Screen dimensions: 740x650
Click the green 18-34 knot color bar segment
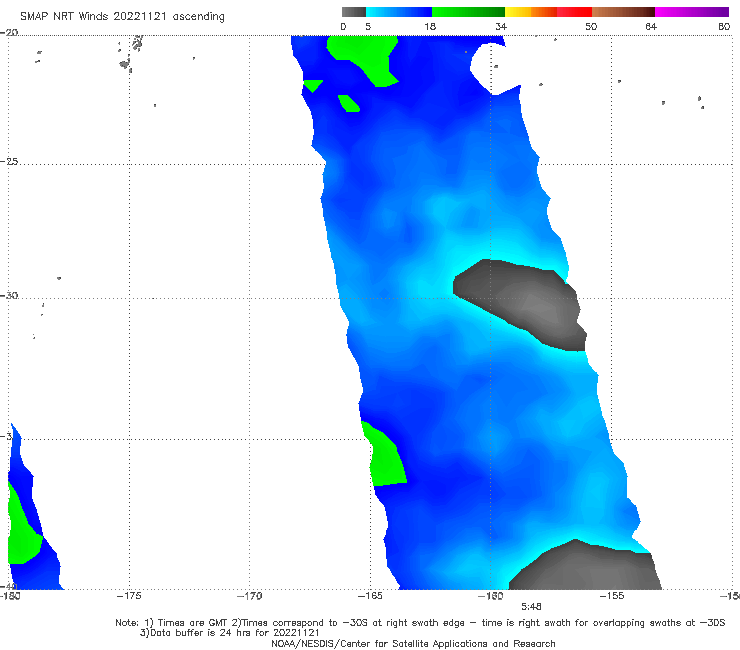(x=468, y=12)
